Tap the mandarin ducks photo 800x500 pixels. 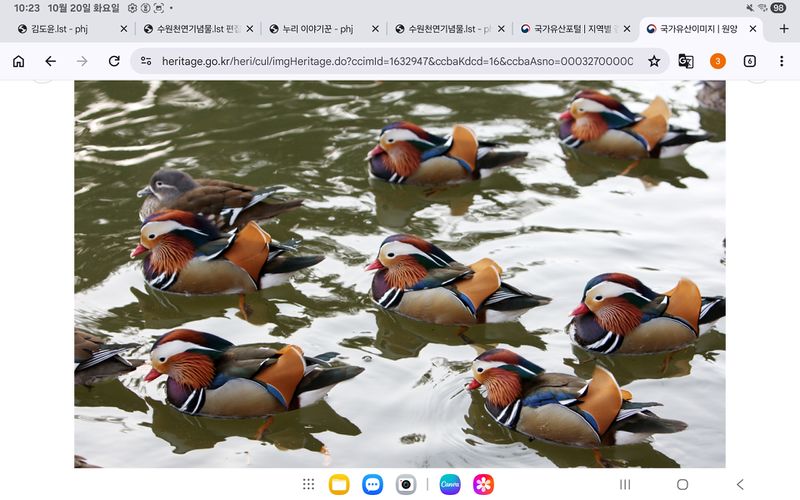[399, 273]
